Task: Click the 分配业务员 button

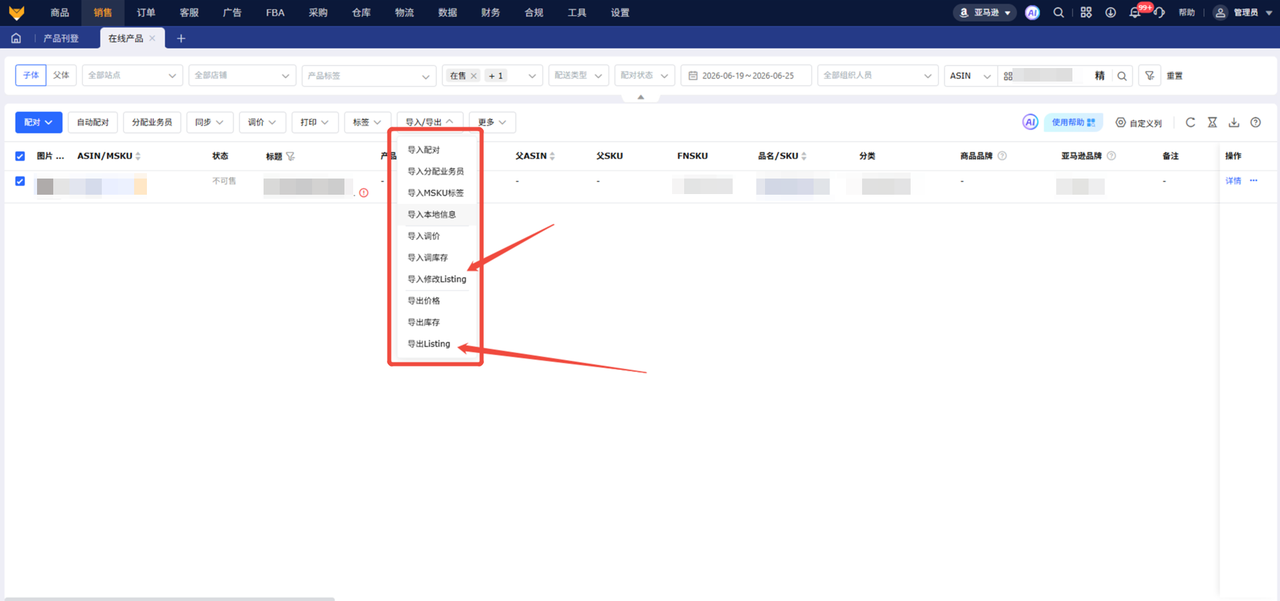Action: click(x=152, y=122)
